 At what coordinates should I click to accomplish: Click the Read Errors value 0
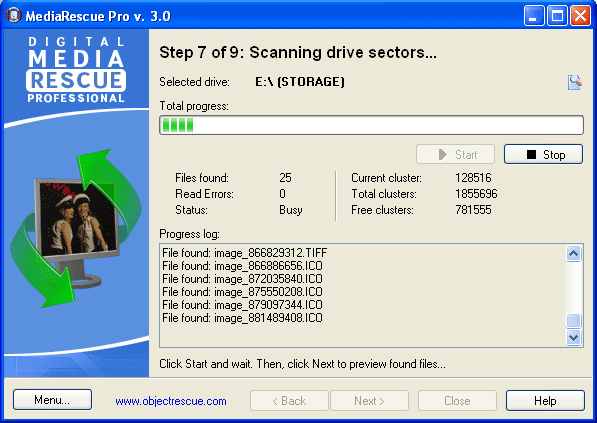[282, 194]
